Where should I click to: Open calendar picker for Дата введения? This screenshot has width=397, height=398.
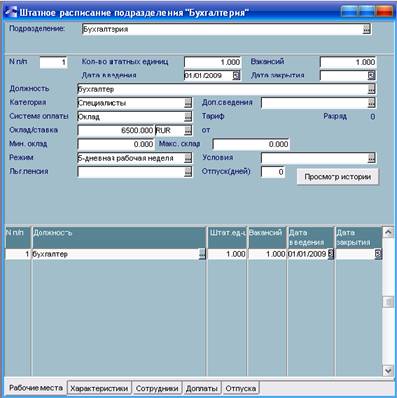(236, 76)
